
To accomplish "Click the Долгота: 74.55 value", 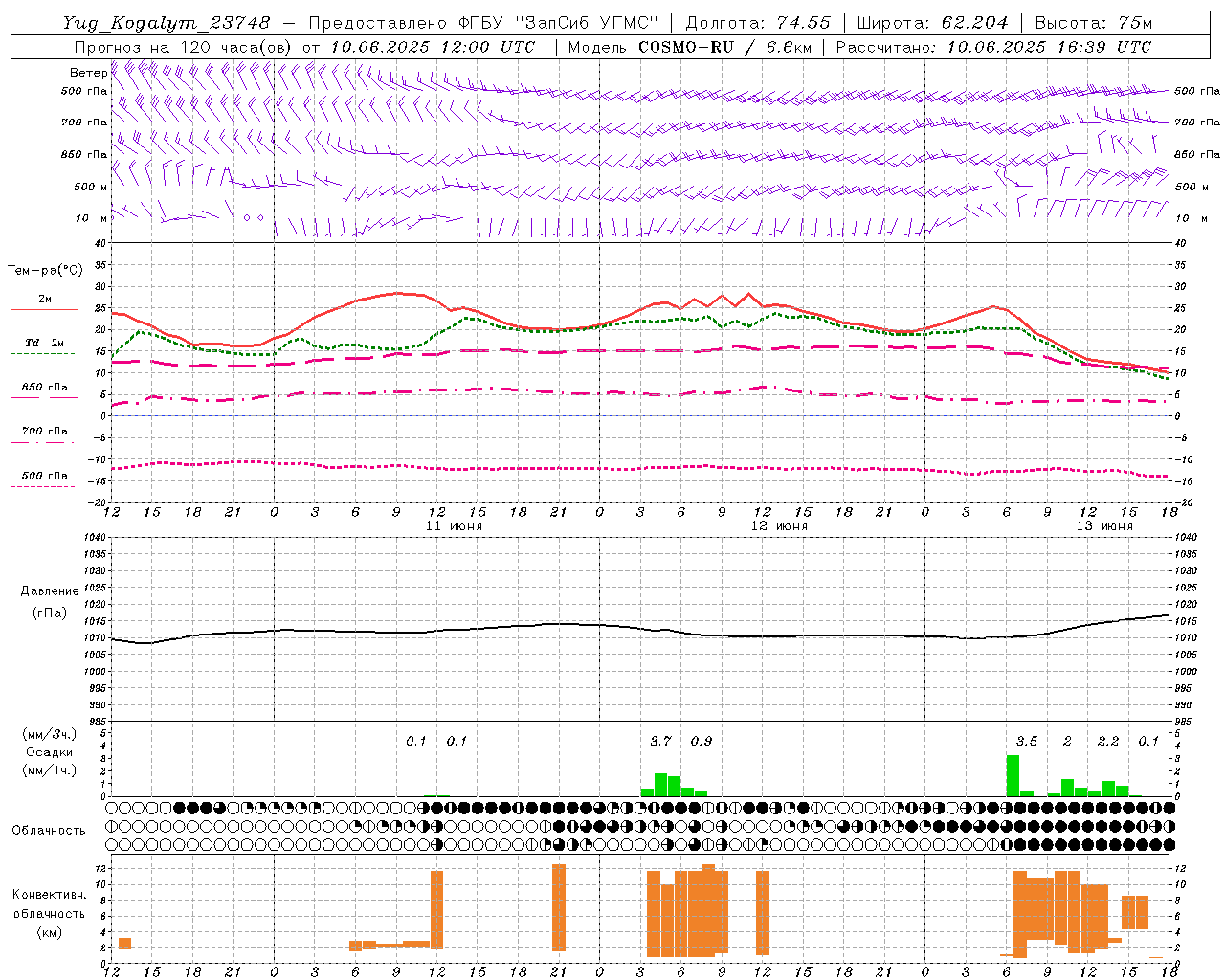I will (758, 22).
